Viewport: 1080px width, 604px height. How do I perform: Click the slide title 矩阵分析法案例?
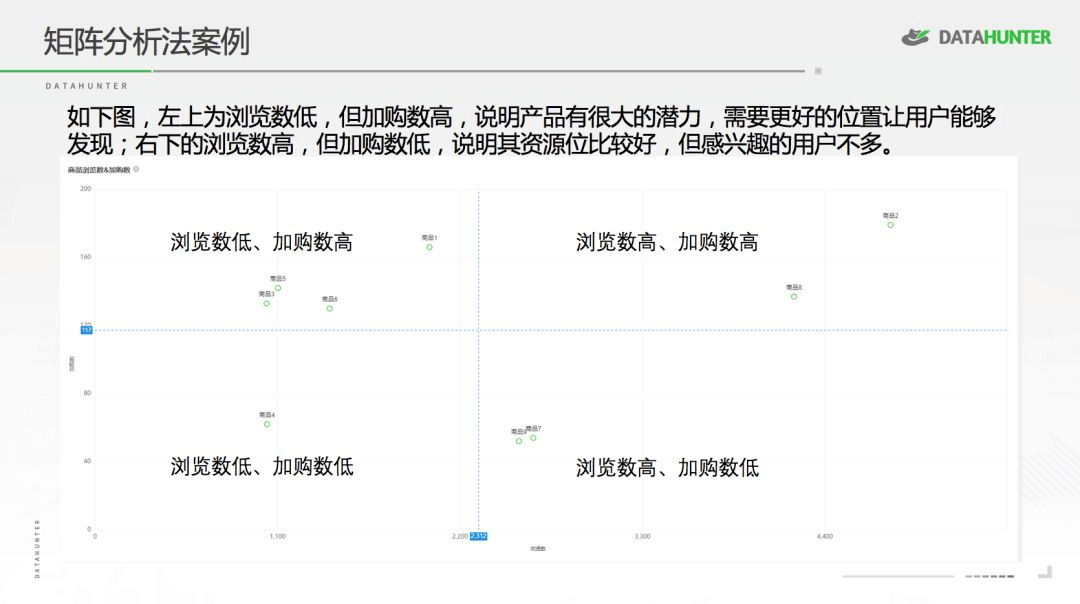pos(146,41)
